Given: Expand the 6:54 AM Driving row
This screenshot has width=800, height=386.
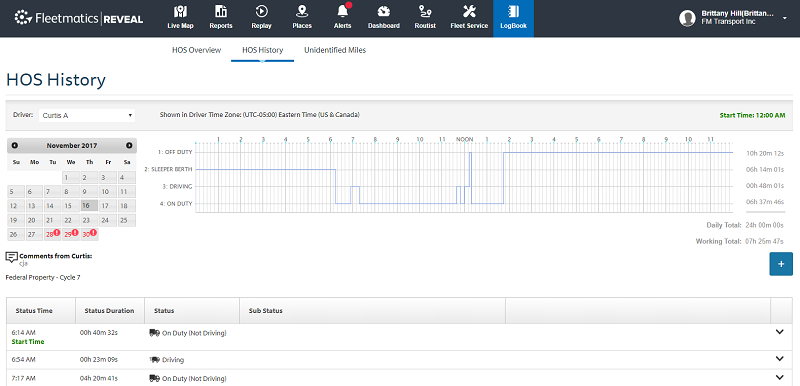Looking at the screenshot, I should coord(779,358).
